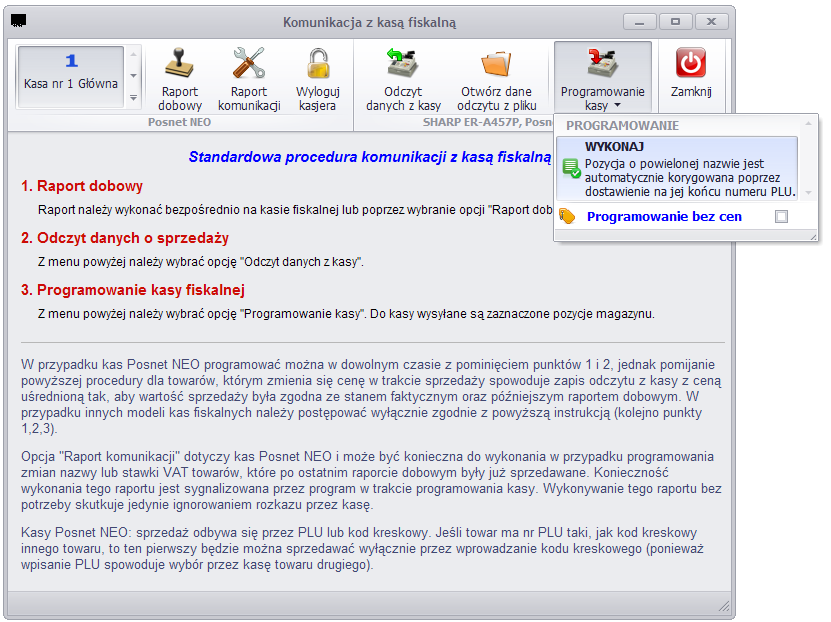
Task: Click the Wyloguj kasjera padlock icon
Action: click(x=318, y=63)
